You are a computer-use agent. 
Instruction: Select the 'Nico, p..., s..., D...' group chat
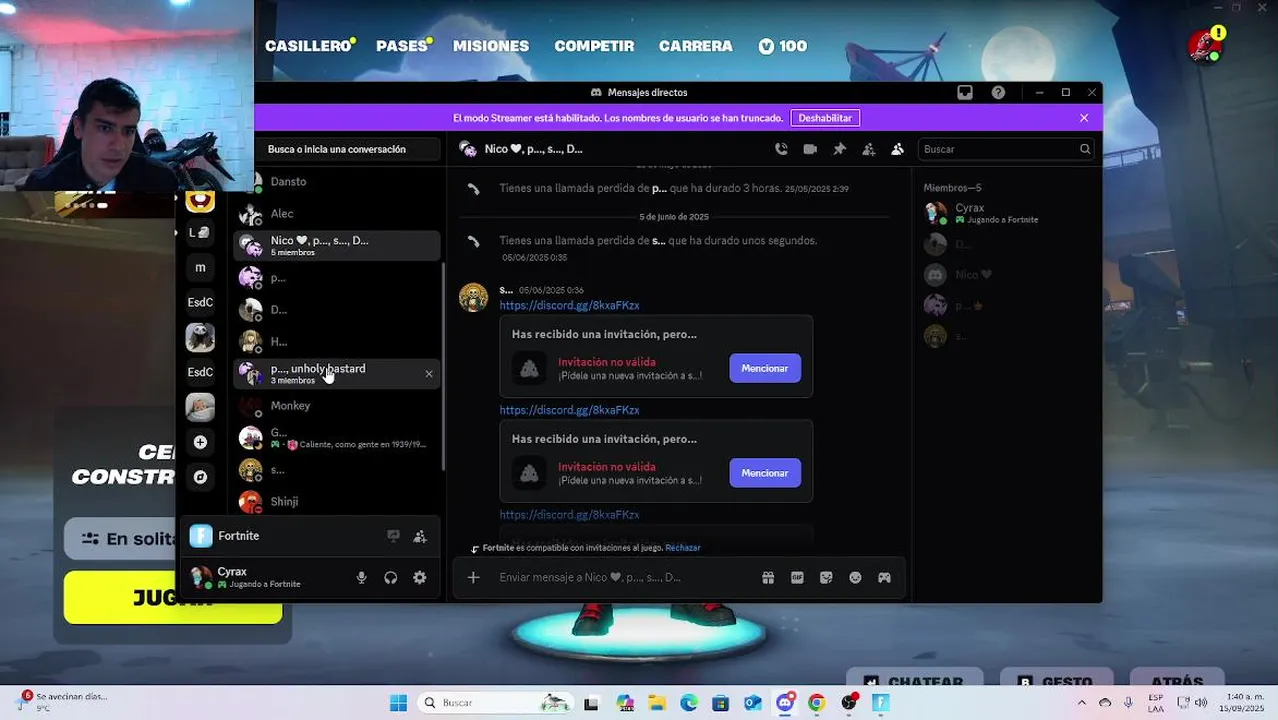[338, 245]
